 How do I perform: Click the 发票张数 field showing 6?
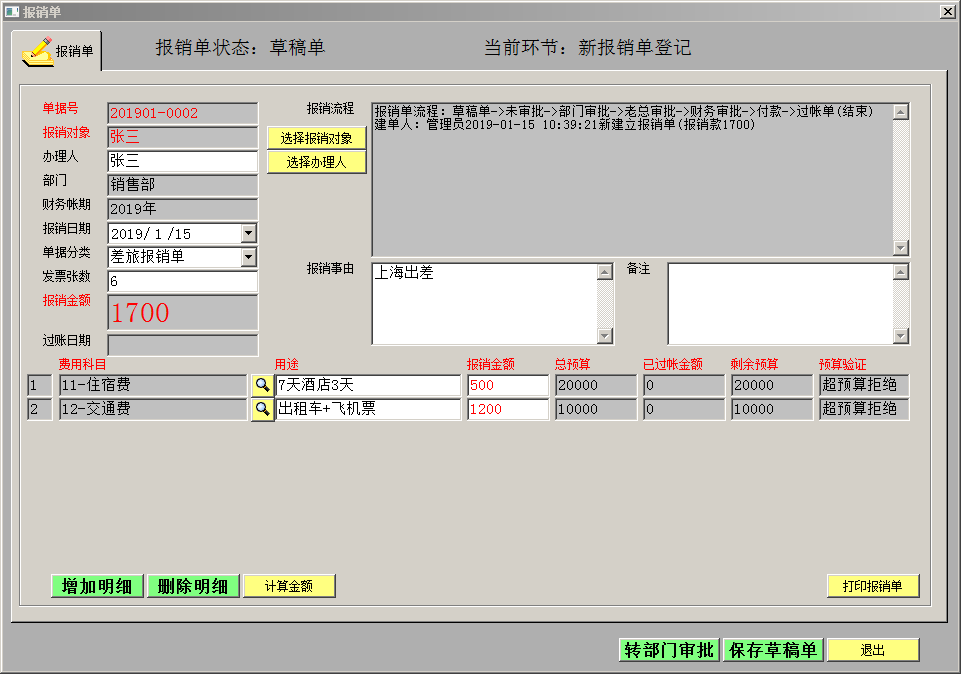183,281
